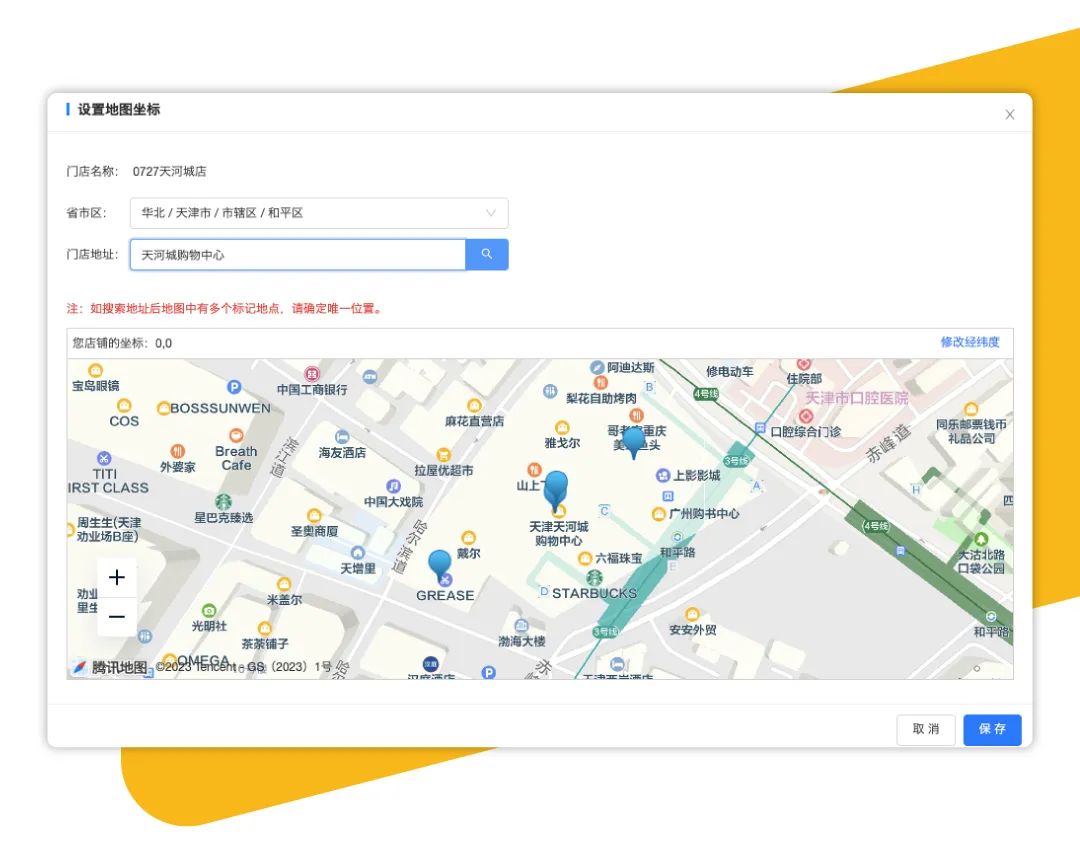Click the blue search magnifier button
This screenshot has width=1080, height=849.
click(x=487, y=254)
